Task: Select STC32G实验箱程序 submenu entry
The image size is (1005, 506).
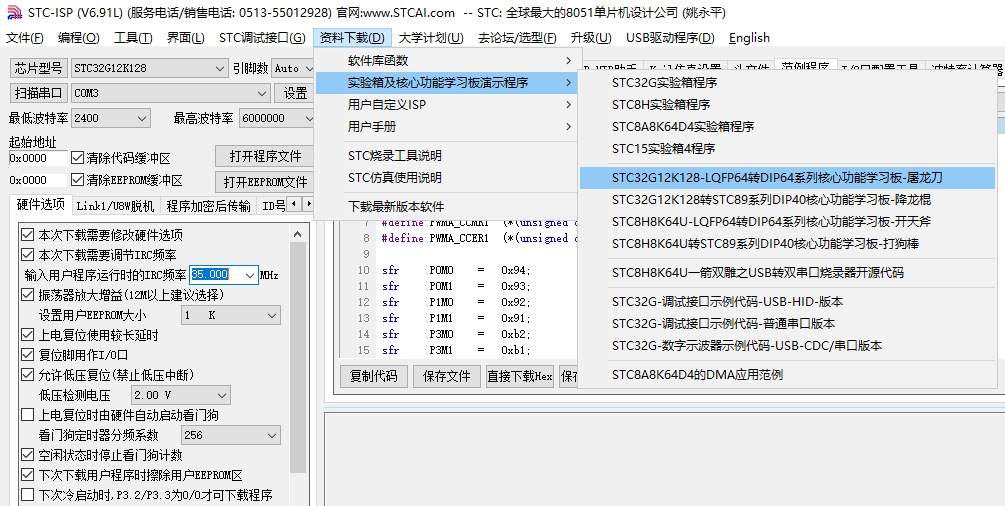Action: pos(788,83)
